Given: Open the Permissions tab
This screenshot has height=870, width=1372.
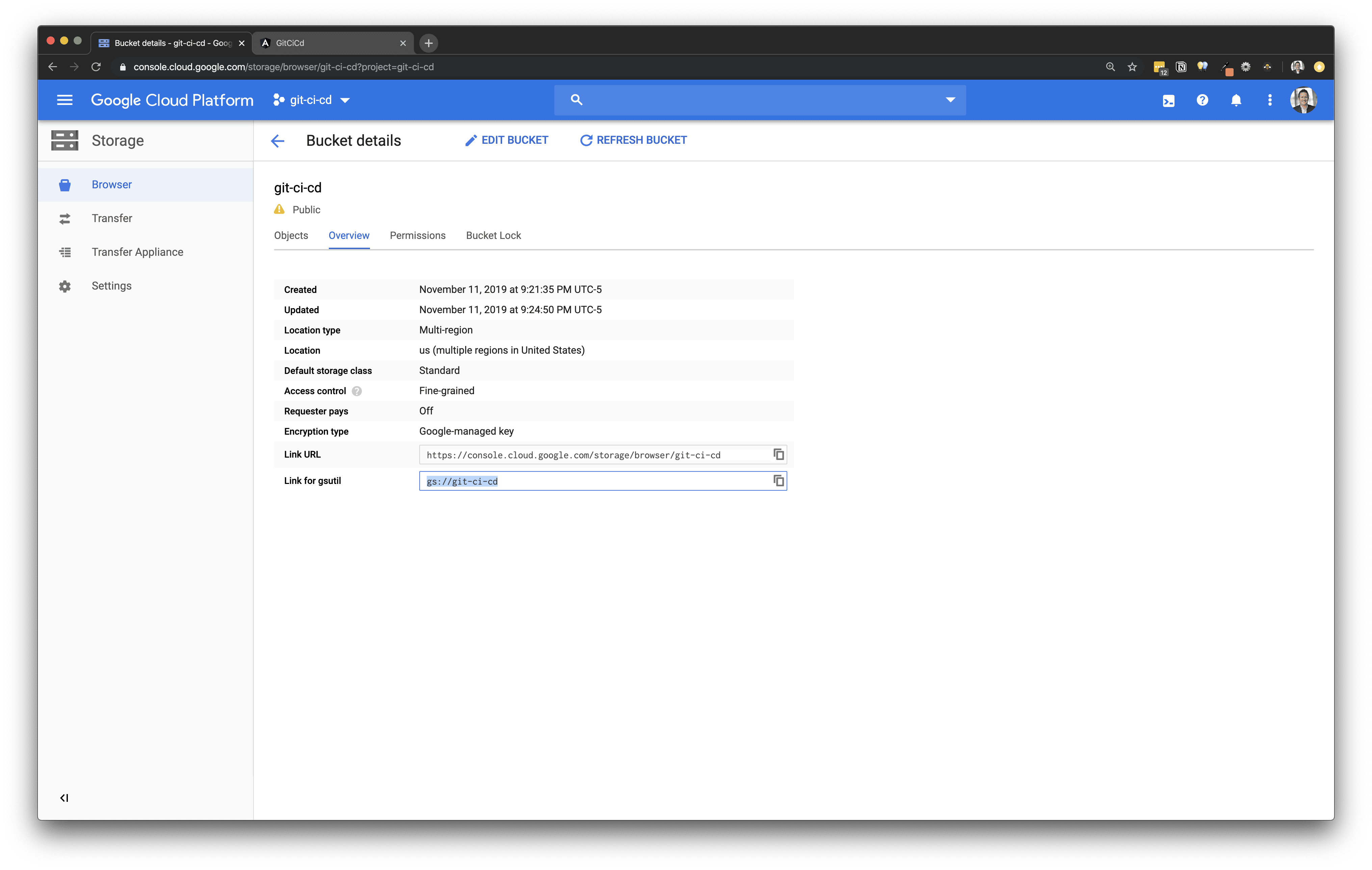Looking at the screenshot, I should 418,236.
